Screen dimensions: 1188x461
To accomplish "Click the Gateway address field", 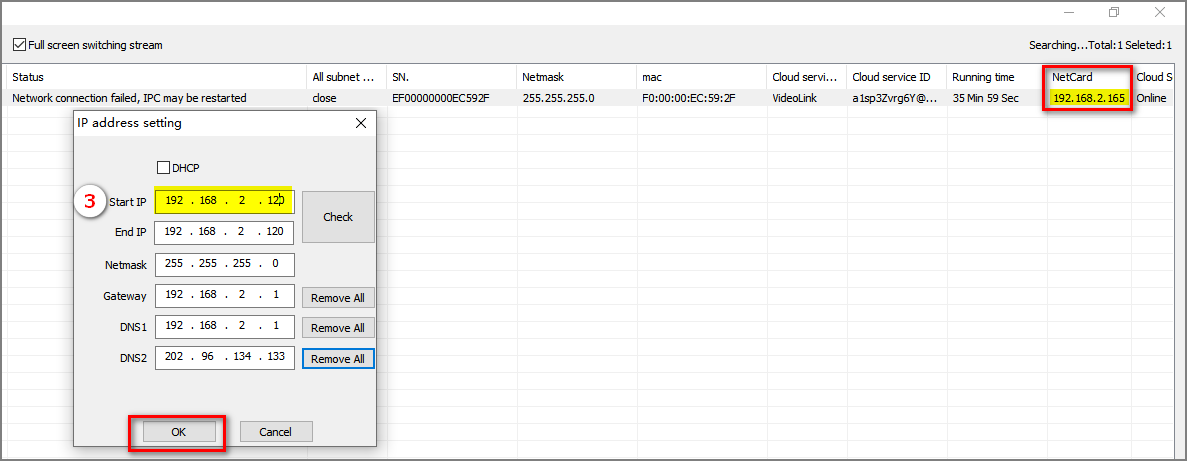I will [x=225, y=296].
